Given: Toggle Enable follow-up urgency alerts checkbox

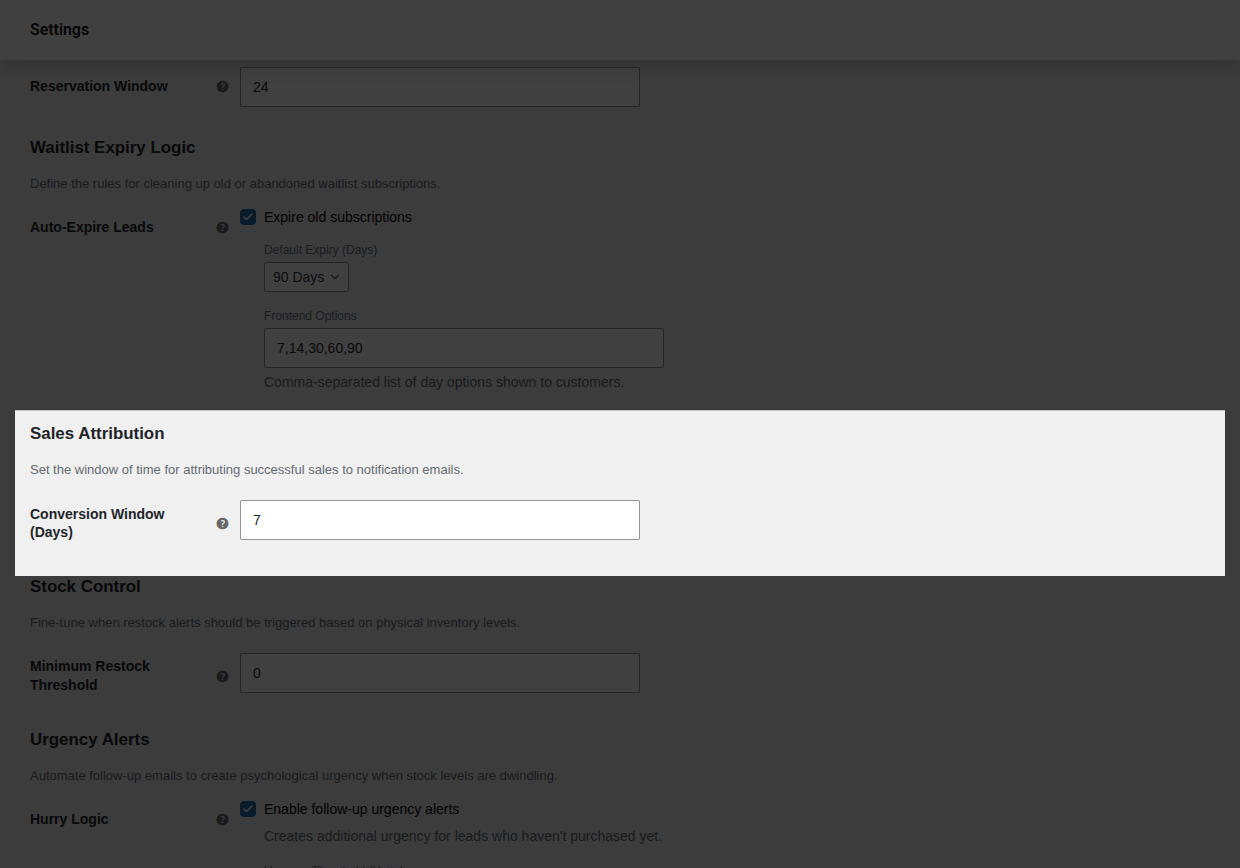Looking at the screenshot, I should tap(248, 809).
